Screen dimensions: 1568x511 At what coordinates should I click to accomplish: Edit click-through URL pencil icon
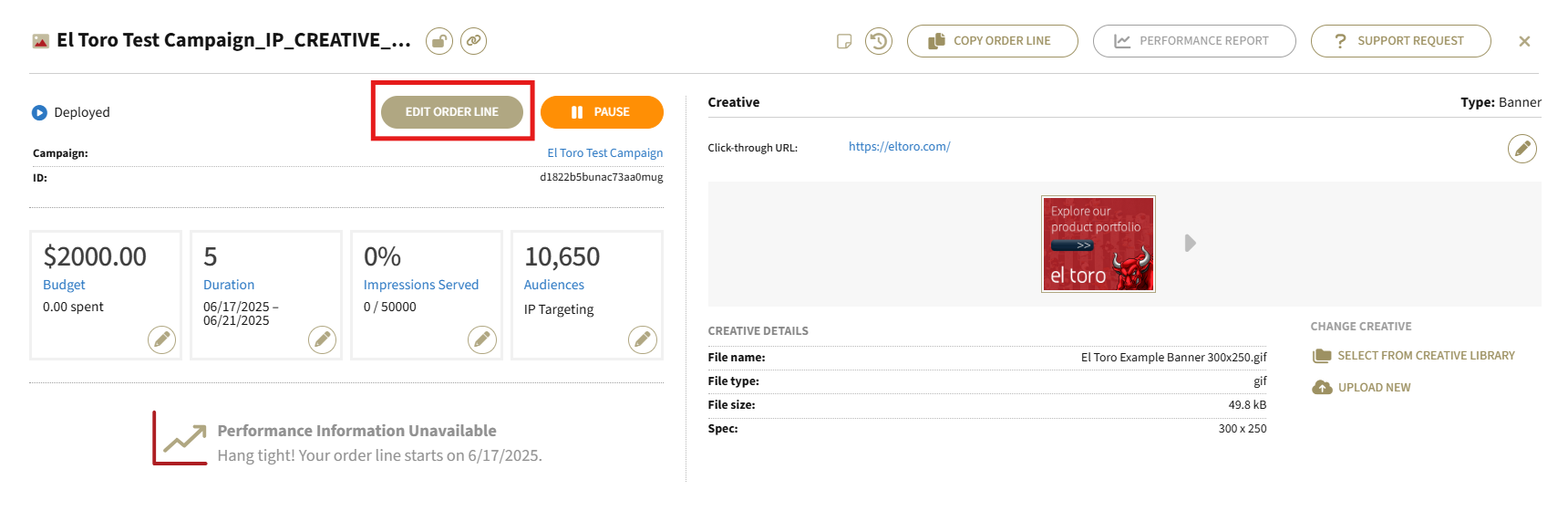[x=1522, y=148]
